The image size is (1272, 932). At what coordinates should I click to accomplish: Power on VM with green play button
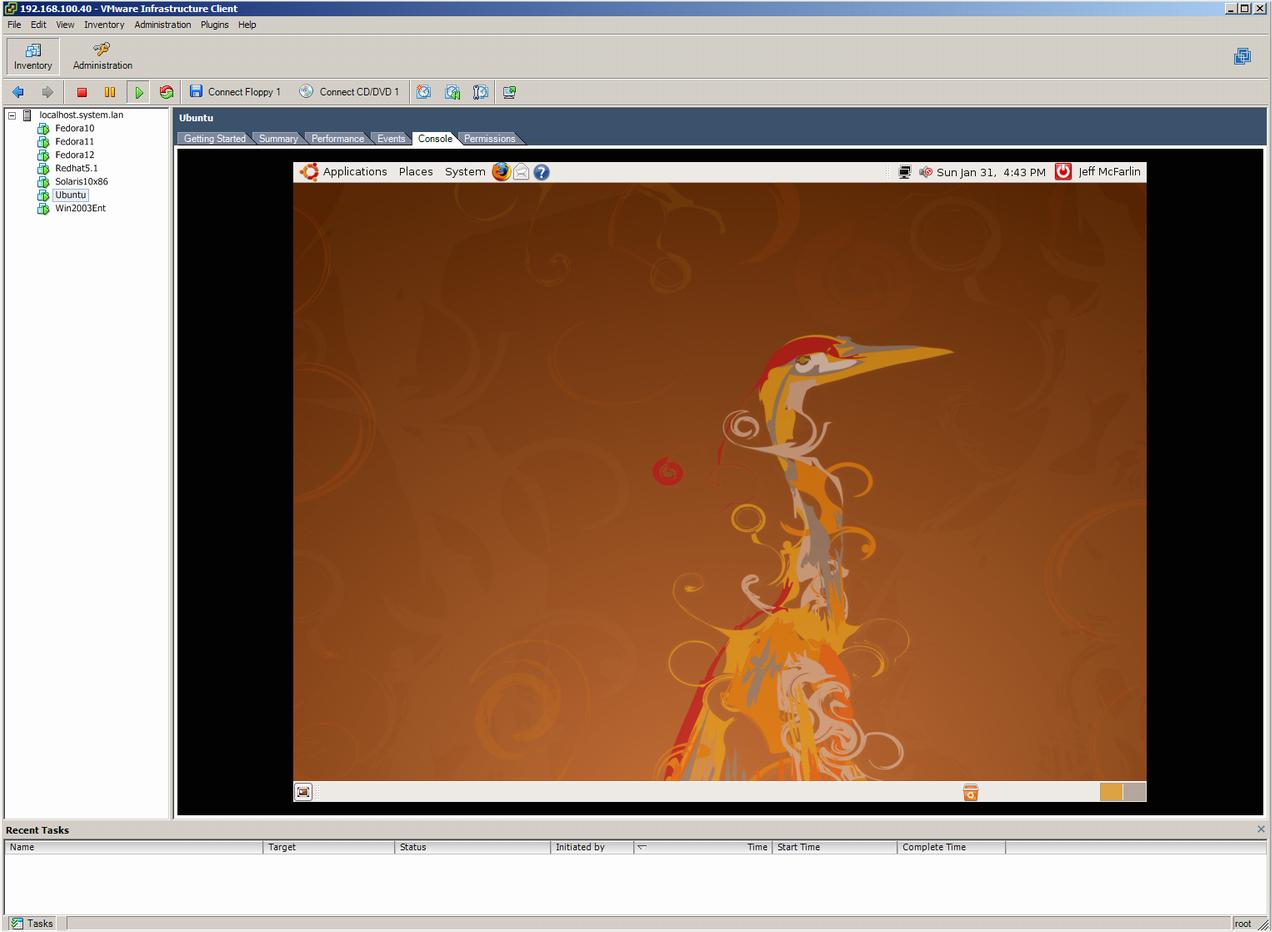click(x=139, y=92)
